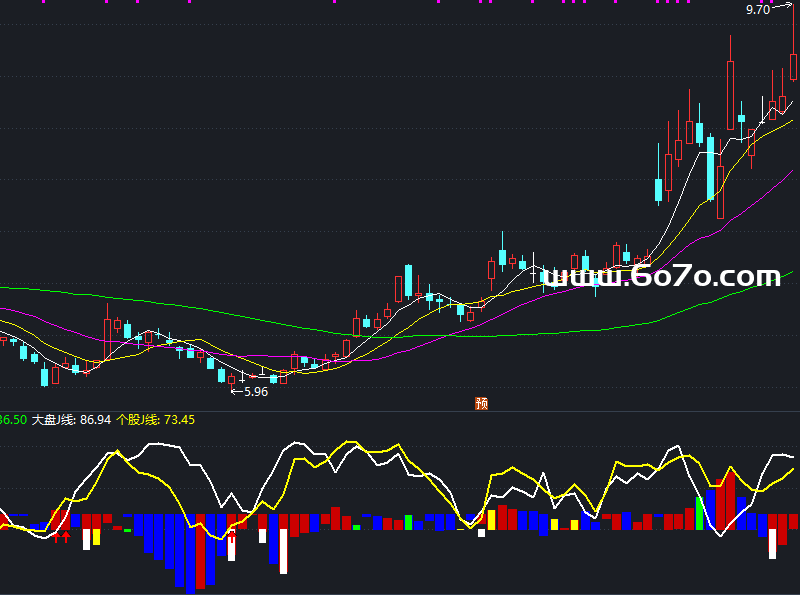
Task: Click the tallest red histogram bar above zero
Action: pos(728,498)
